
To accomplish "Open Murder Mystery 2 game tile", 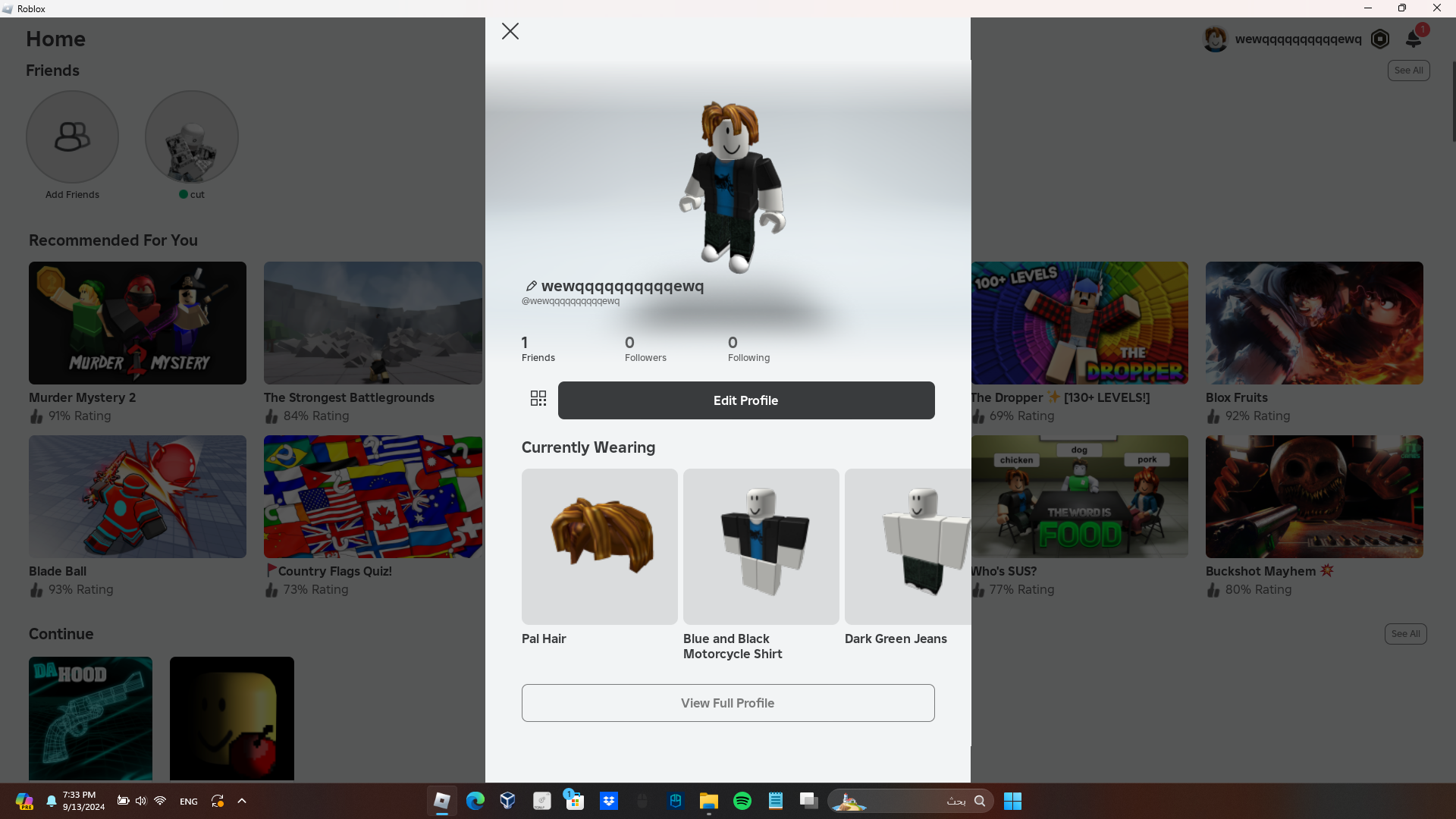I will tap(137, 323).
